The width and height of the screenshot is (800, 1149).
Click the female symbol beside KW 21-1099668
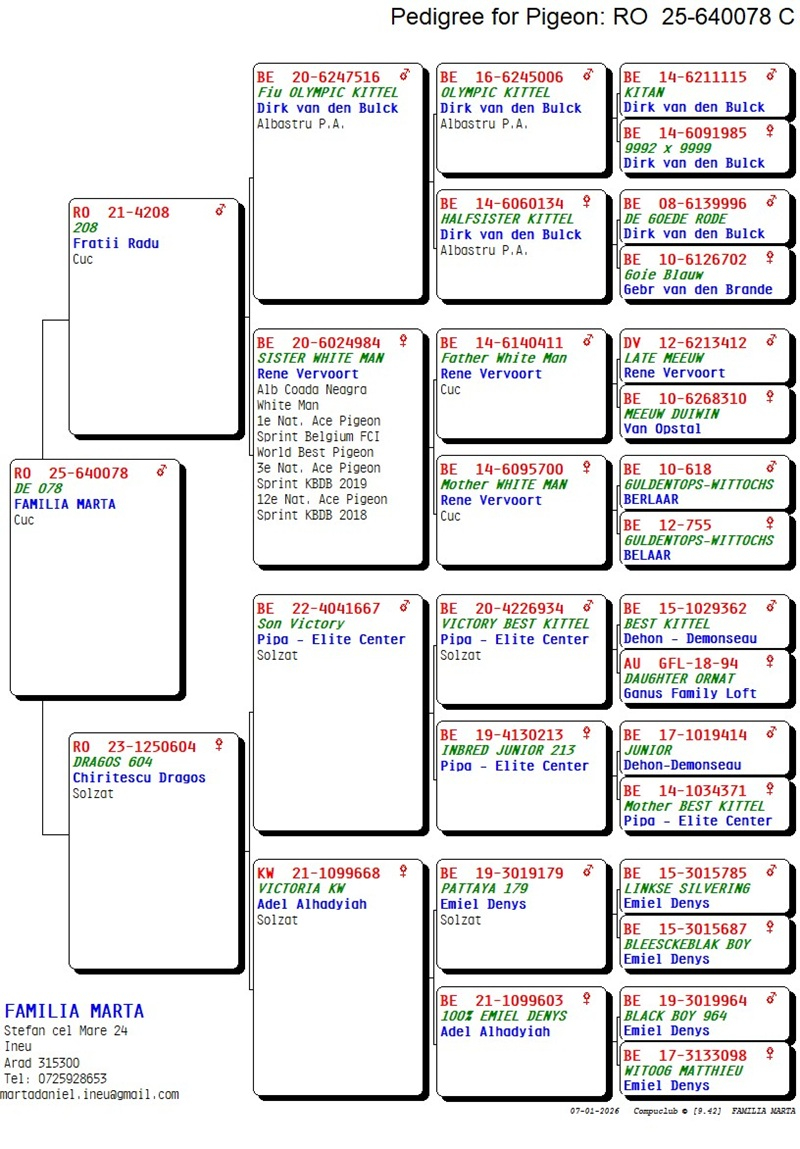pyautogui.click(x=404, y=872)
